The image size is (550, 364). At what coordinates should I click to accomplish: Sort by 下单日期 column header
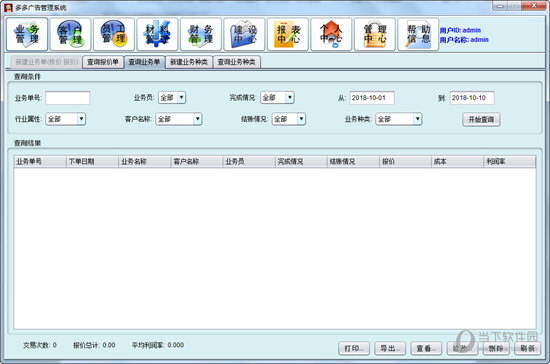(x=92, y=161)
